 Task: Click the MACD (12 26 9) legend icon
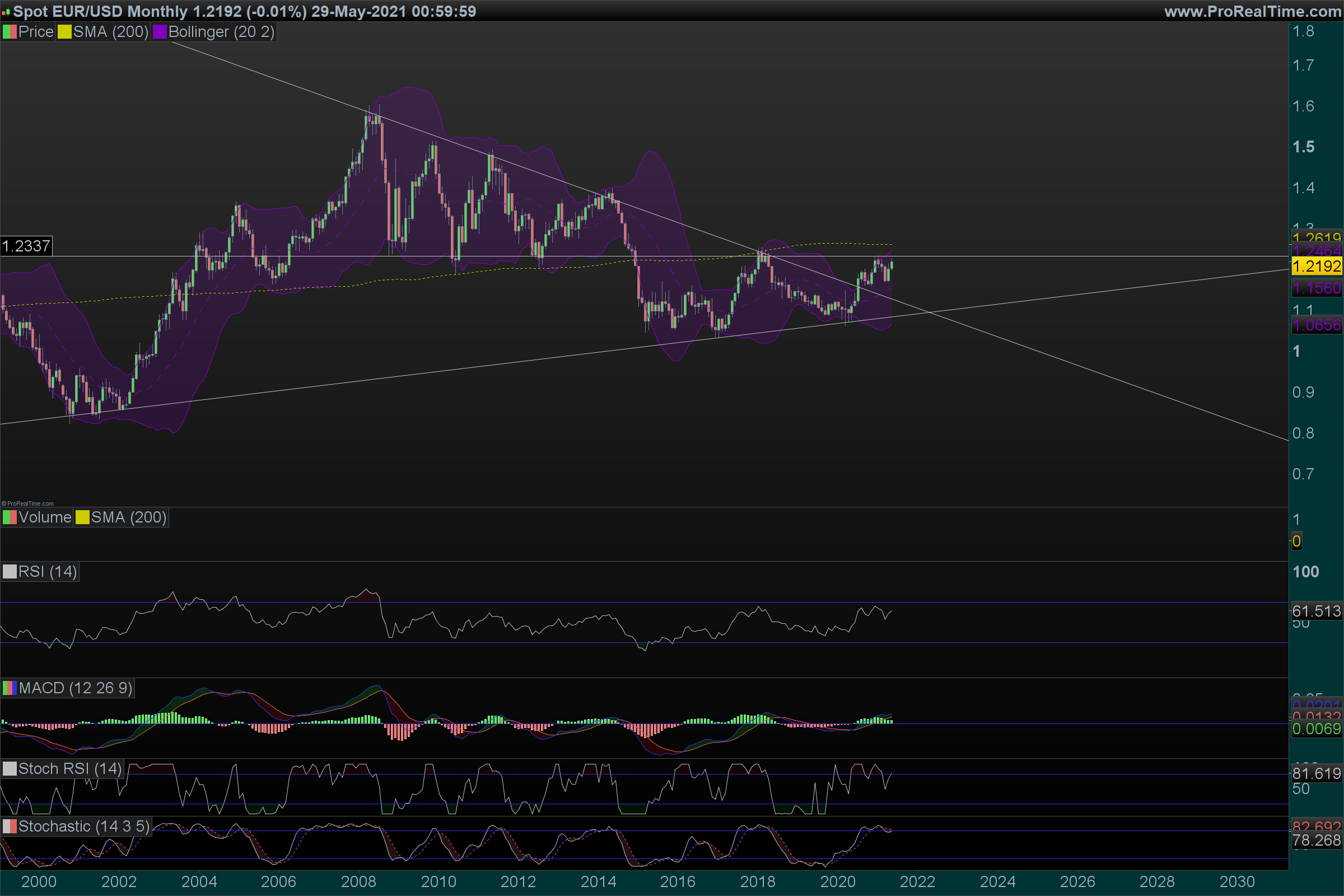(10, 688)
